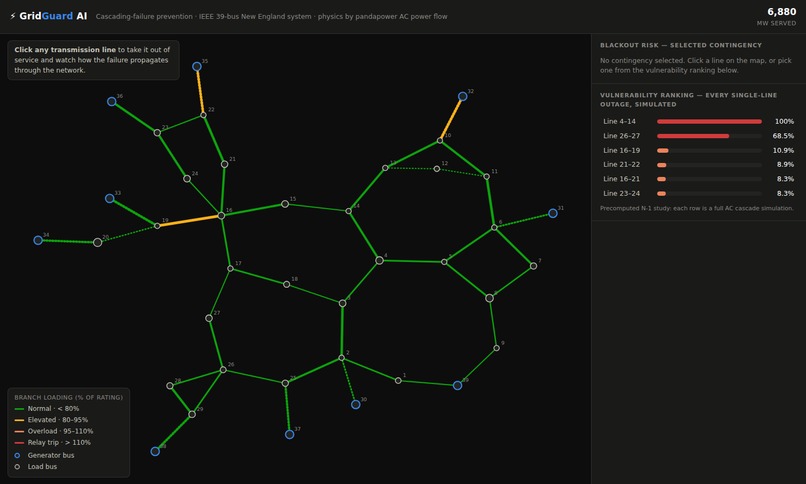Click the dotted line between bus 19 and 20
806x484 pixels.
click(x=127, y=234)
